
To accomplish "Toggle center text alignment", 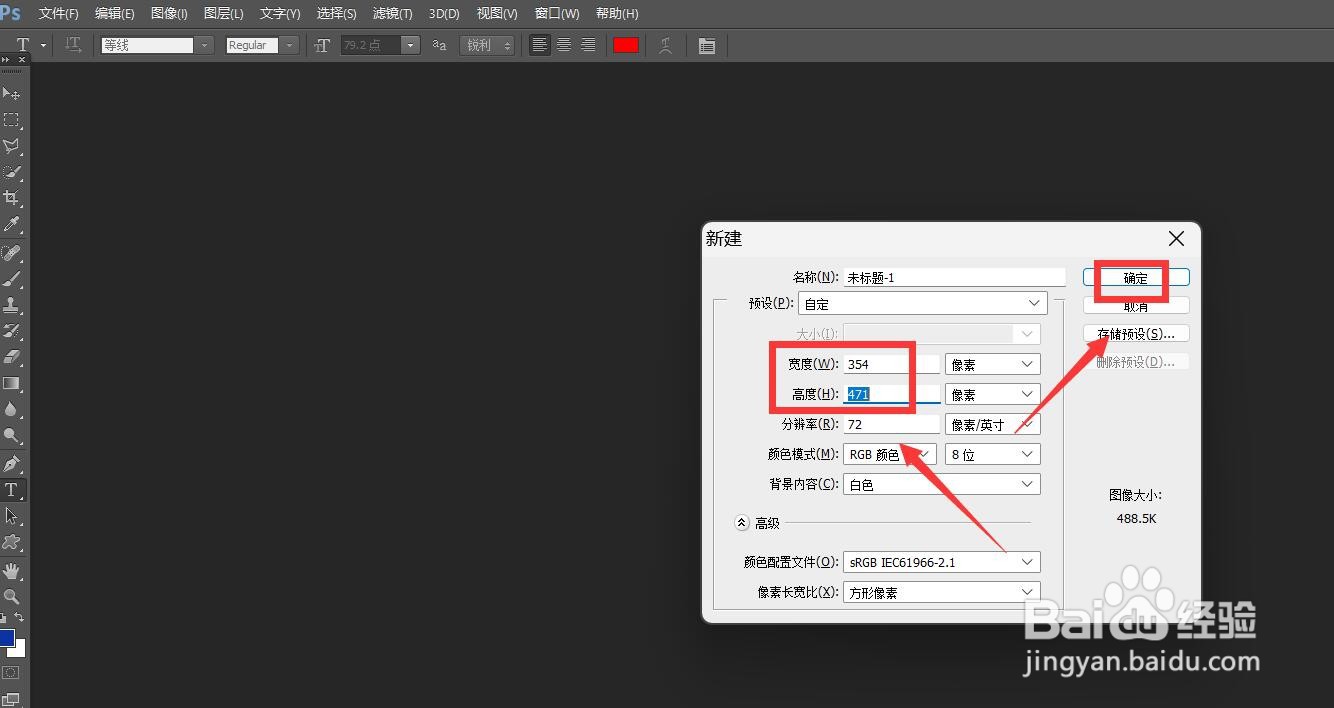I will coord(564,45).
